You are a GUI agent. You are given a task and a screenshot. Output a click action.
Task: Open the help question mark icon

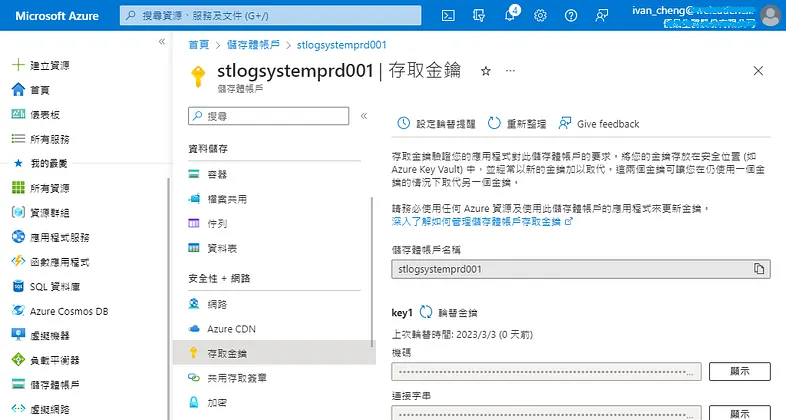(570, 16)
